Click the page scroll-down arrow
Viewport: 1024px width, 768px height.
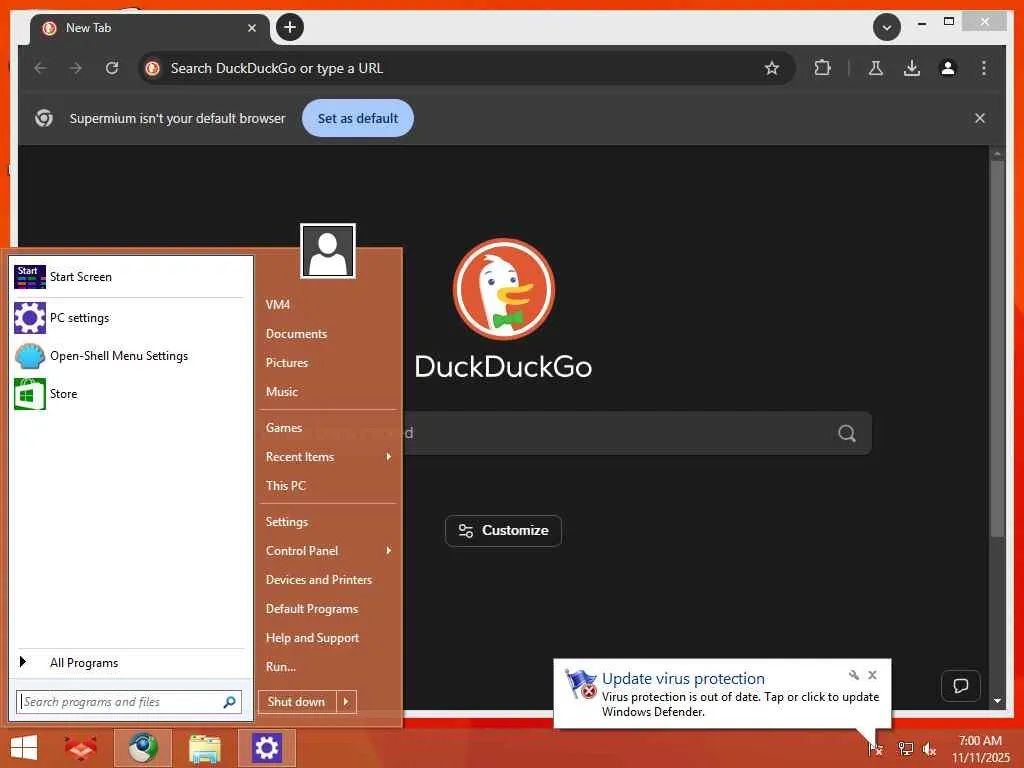[997, 701]
